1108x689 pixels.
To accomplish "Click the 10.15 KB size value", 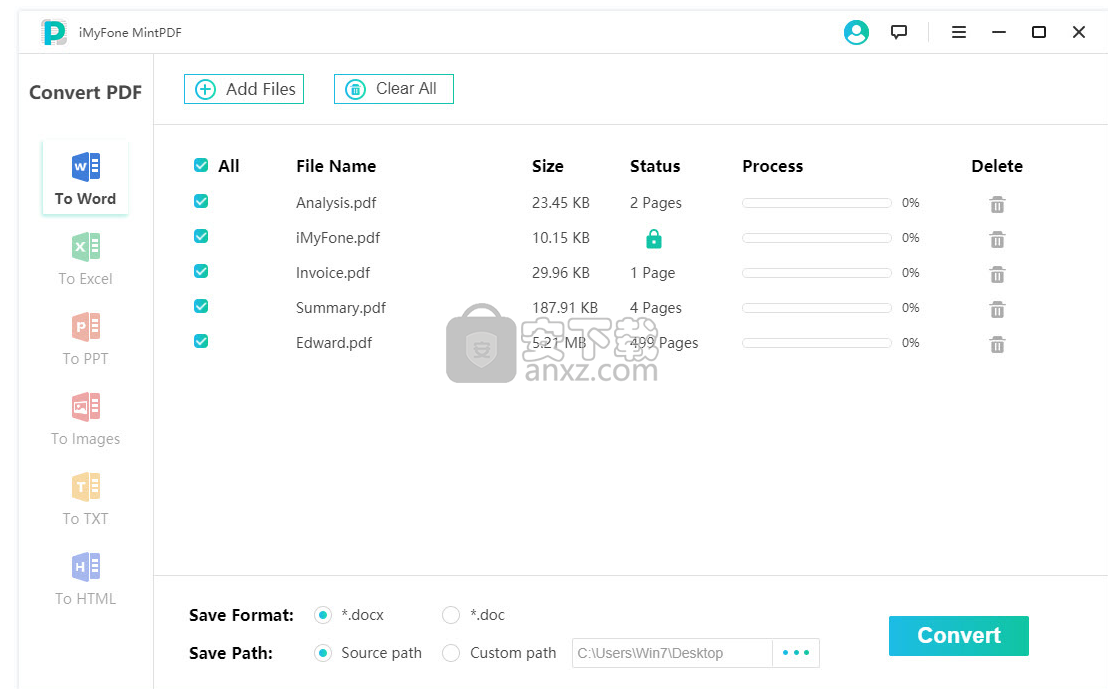I will [x=560, y=238].
